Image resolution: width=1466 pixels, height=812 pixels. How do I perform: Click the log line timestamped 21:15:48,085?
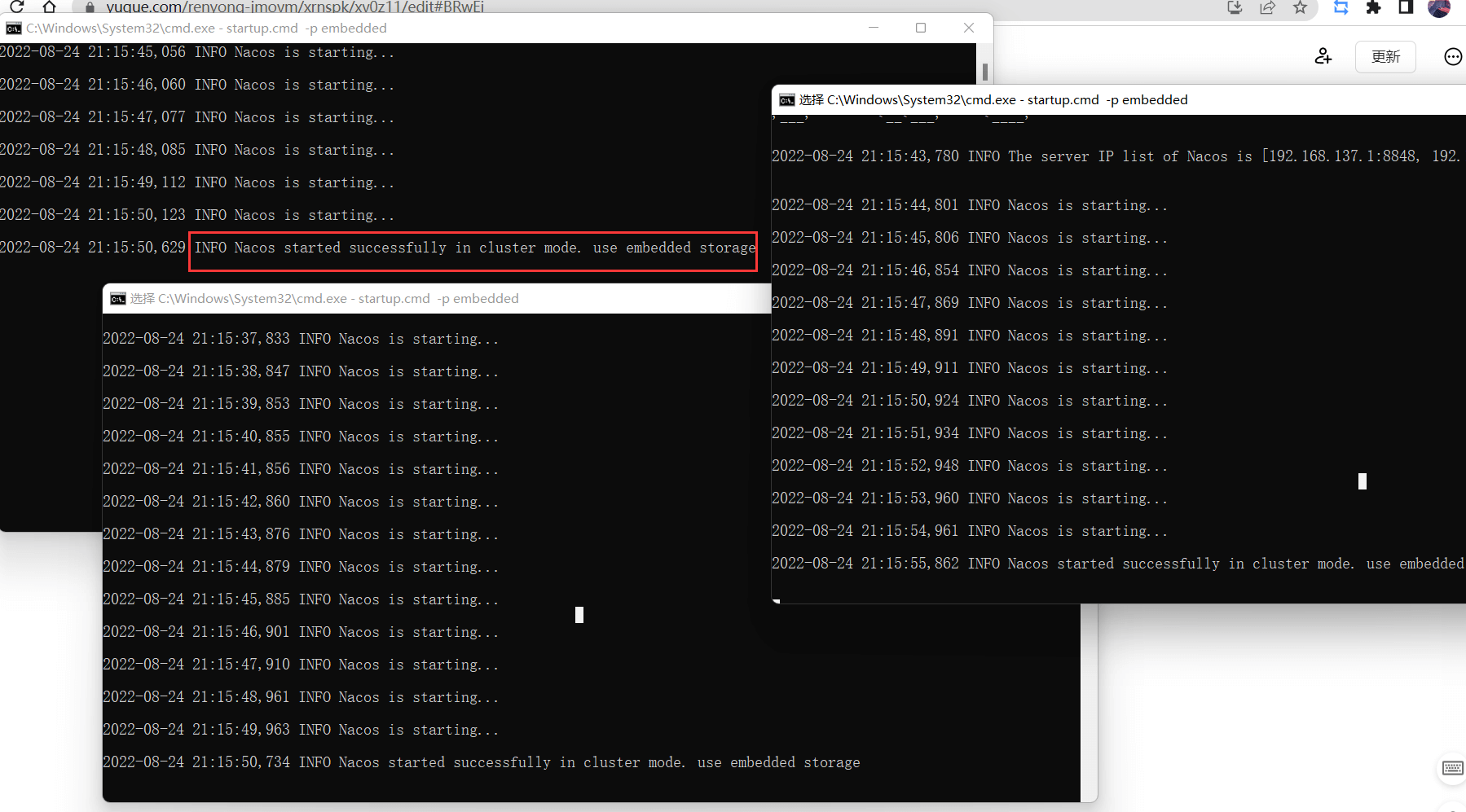tap(196, 150)
